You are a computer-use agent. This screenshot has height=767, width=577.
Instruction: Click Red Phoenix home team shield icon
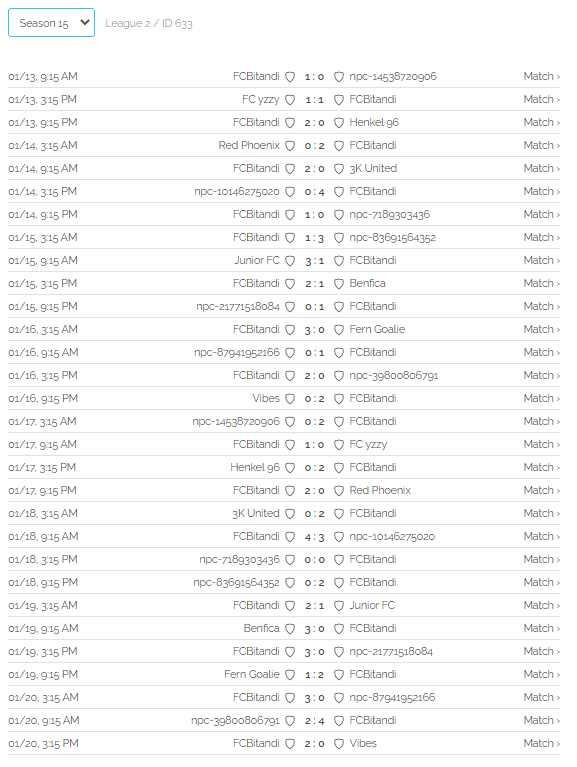pyautogui.click(x=290, y=146)
